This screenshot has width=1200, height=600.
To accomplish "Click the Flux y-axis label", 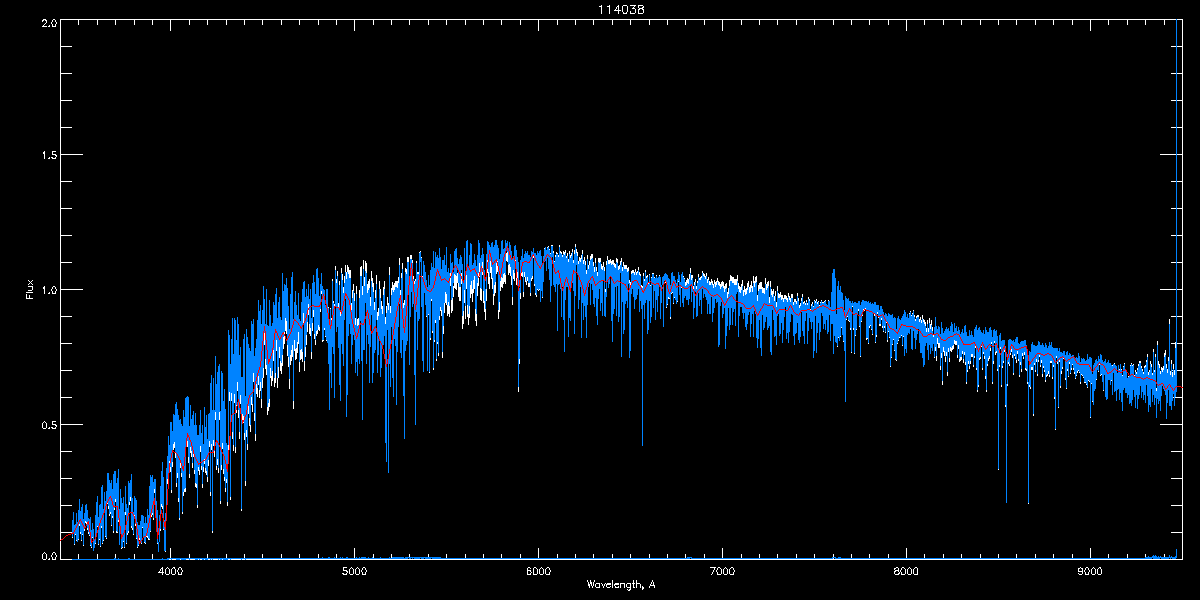I will [30, 290].
